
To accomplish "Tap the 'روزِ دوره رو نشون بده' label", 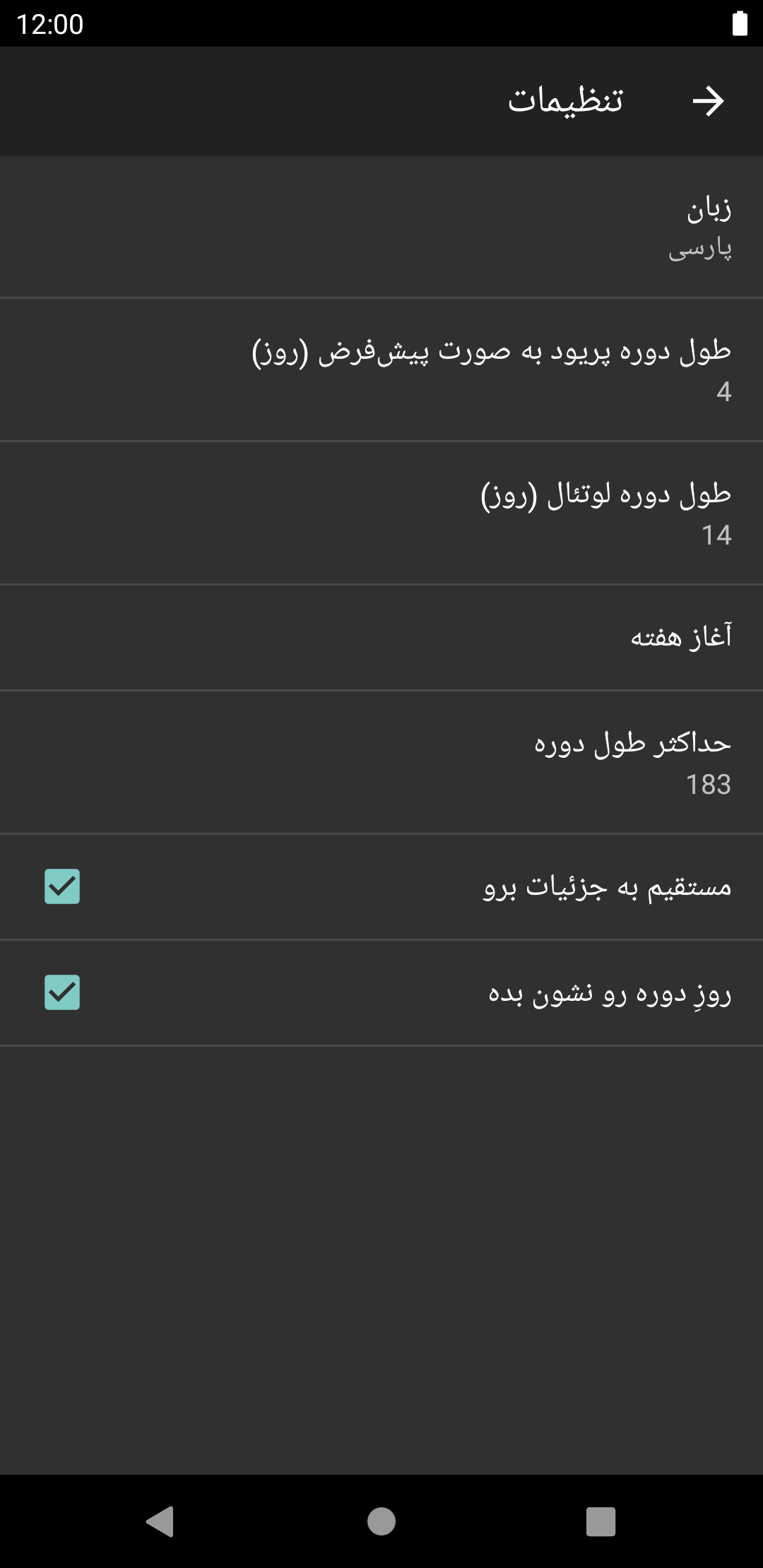I will coord(610,994).
